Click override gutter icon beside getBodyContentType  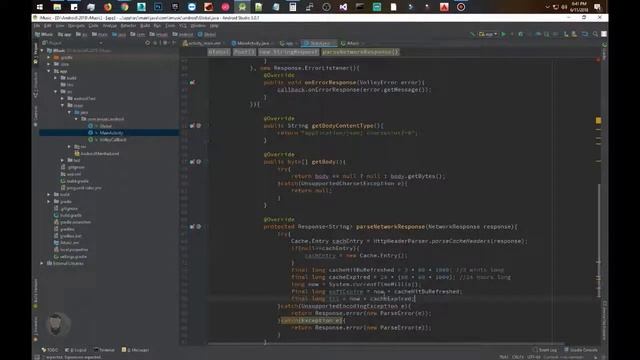pos(192,126)
